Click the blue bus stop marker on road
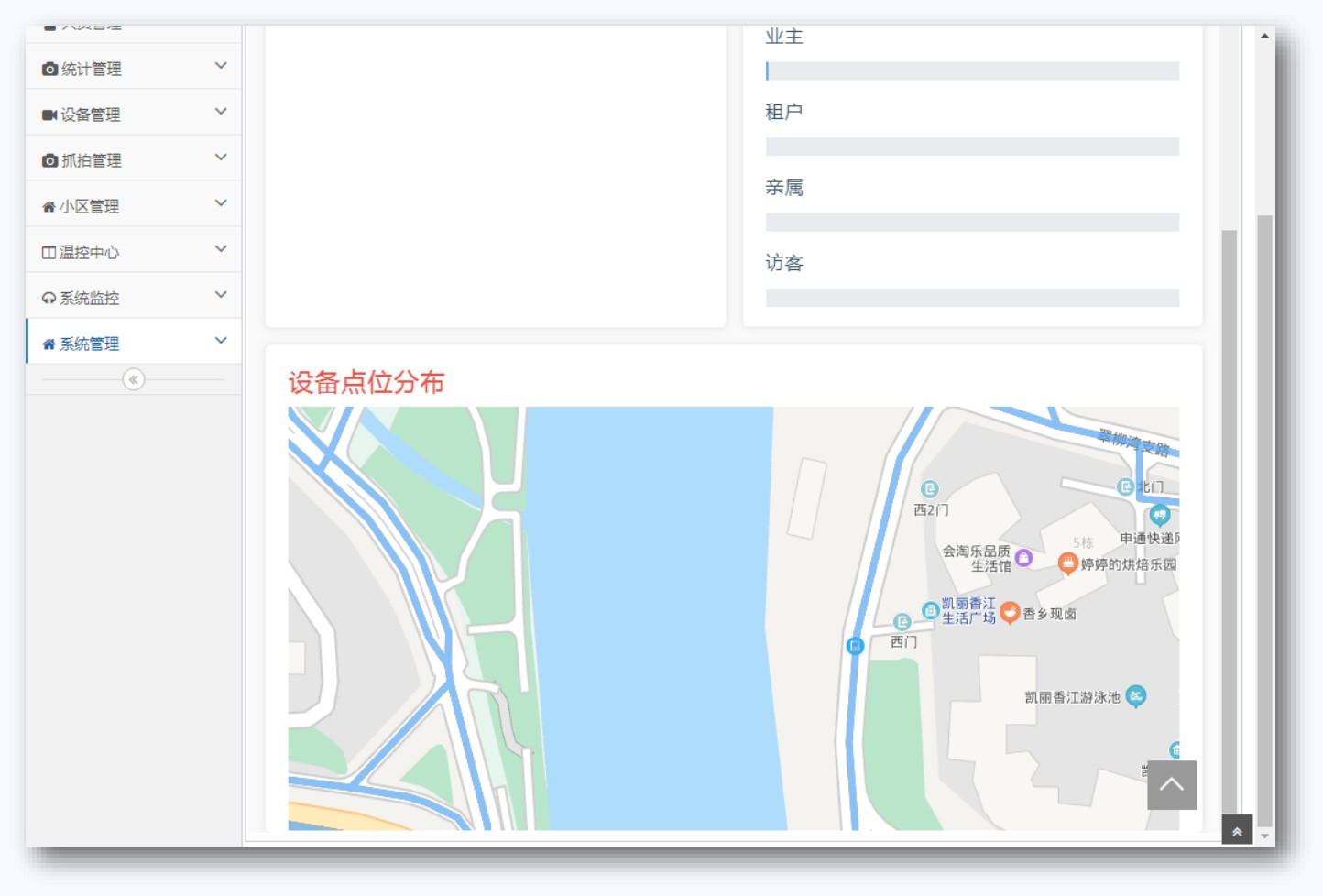 pyautogui.click(x=855, y=646)
